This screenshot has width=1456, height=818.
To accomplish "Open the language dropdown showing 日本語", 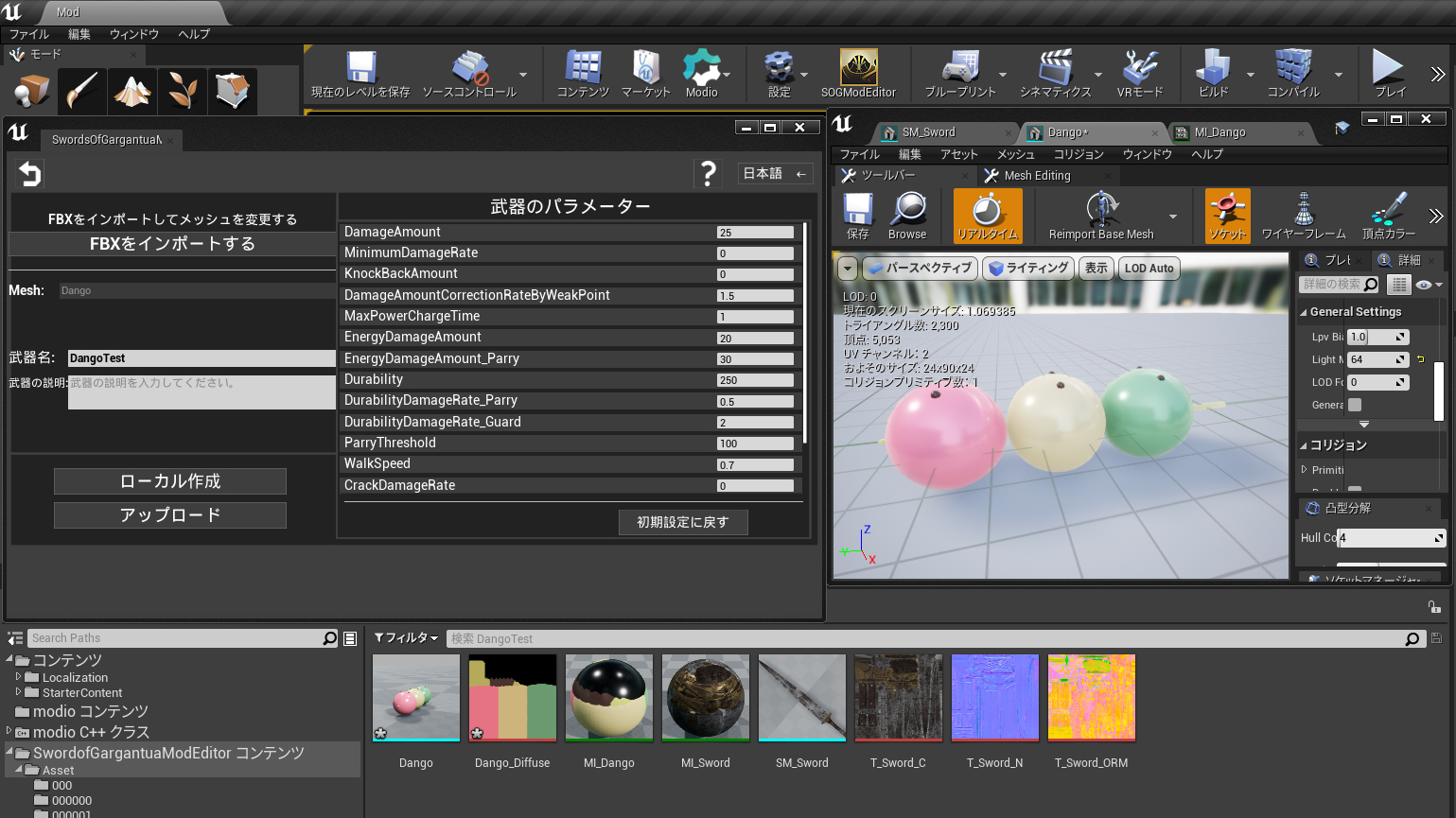I will pos(774,173).
